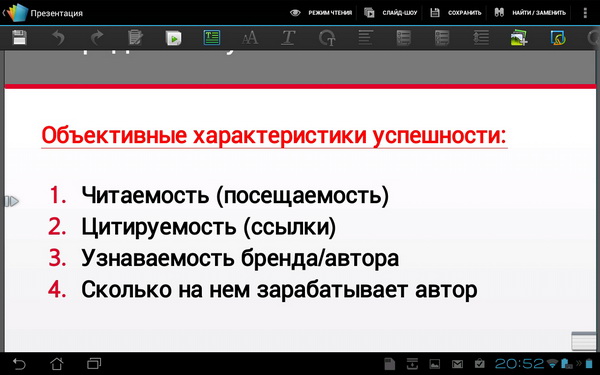The width and height of the screenshot is (600, 375).
Task: Open the three-dot overflow menu
Action: (x=585, y=13)
